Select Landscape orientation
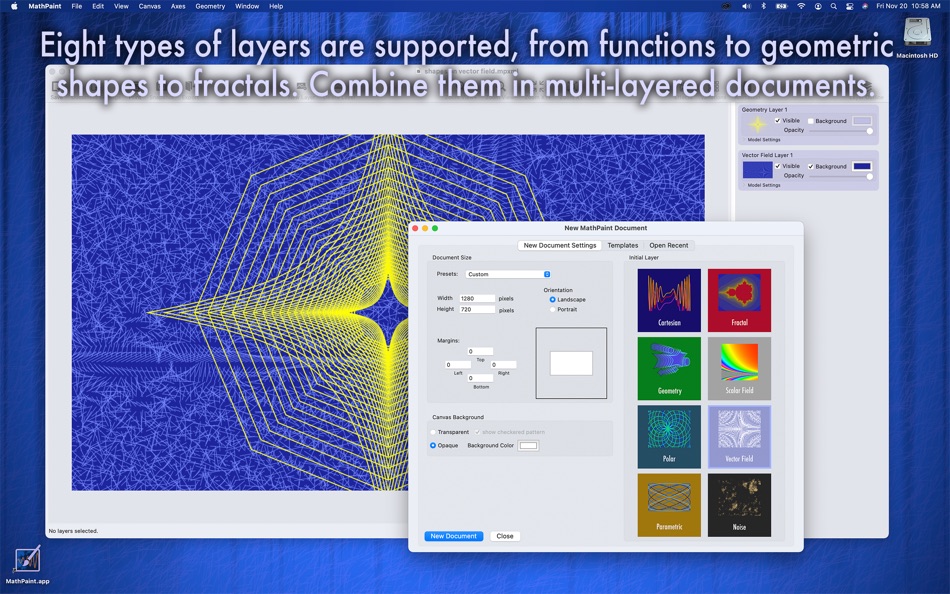 click(x=553, y=299)
